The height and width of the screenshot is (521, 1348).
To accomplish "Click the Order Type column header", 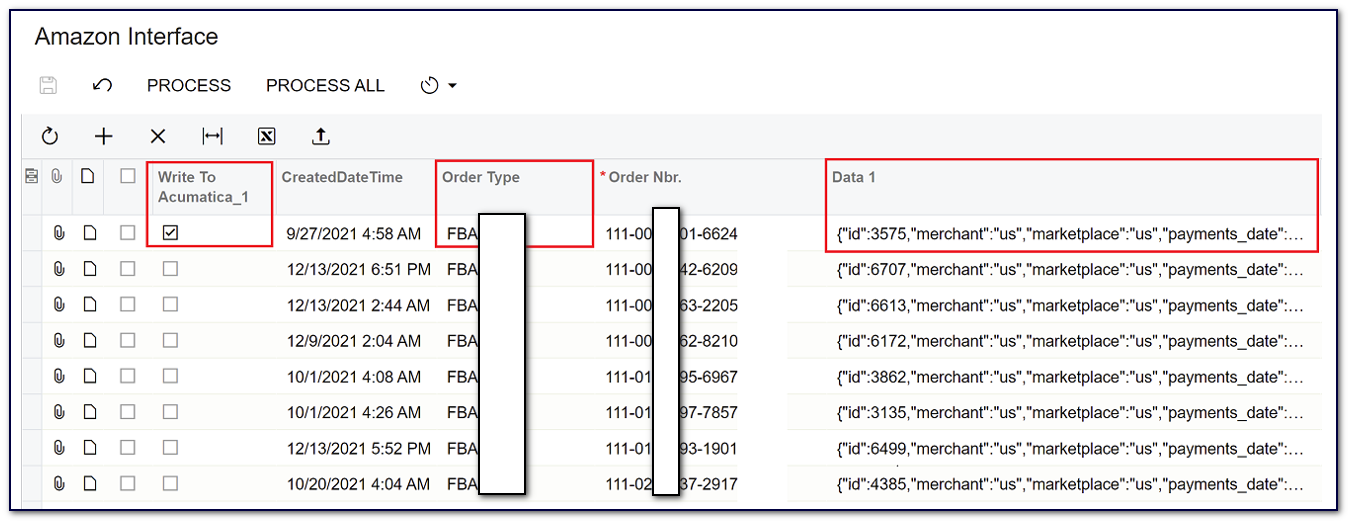I will (481, 177).
